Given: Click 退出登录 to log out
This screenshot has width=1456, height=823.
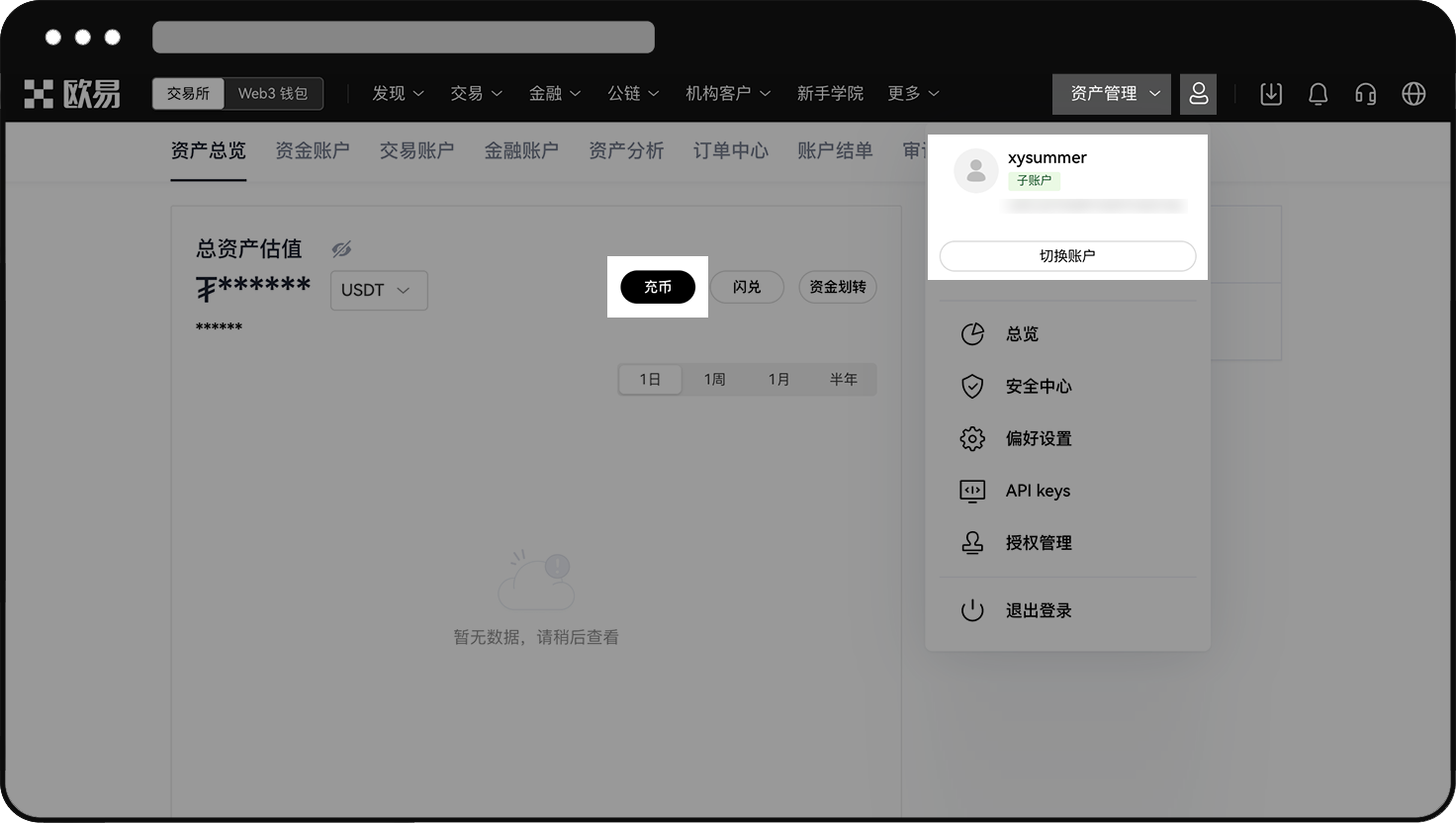Looking at the screenshot, I should [1038, 611].
